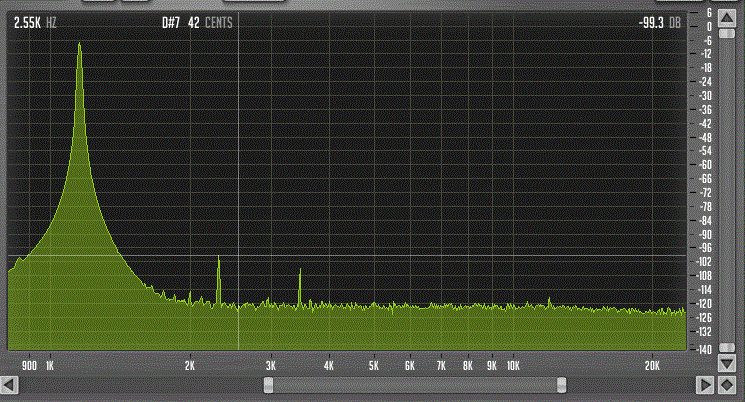
Task: Click the right arrow of frequency scrollbar
Action: [705, 385]
